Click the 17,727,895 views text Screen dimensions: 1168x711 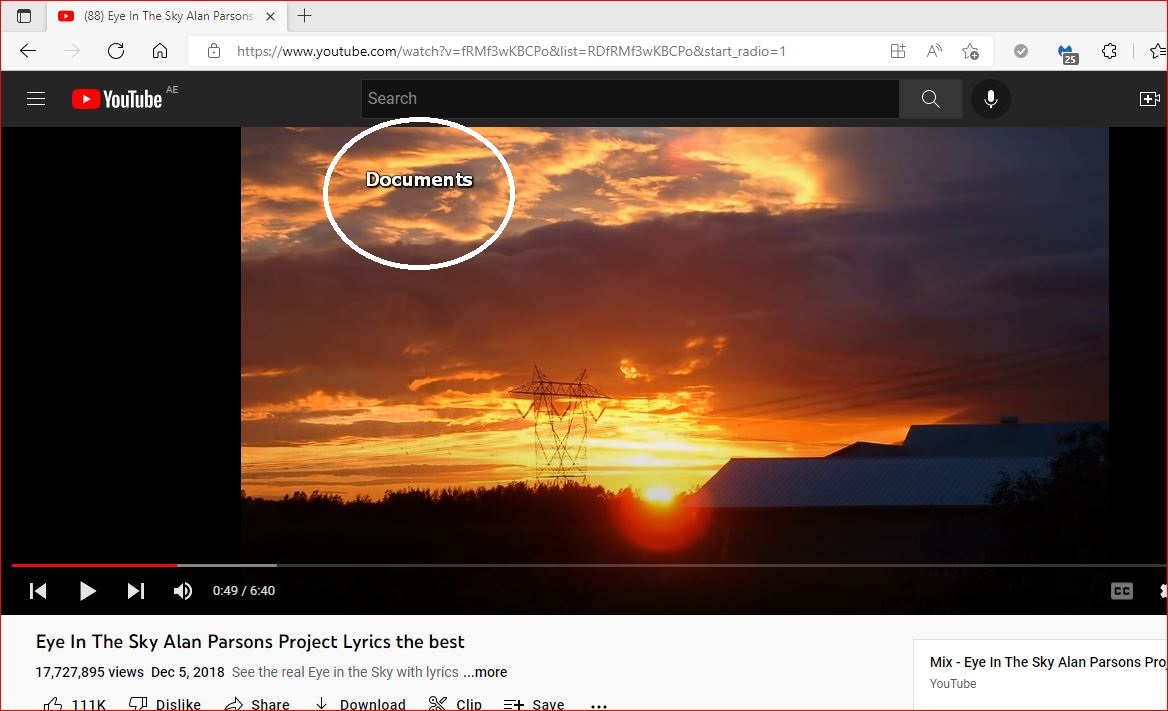(x=89, y=672)
